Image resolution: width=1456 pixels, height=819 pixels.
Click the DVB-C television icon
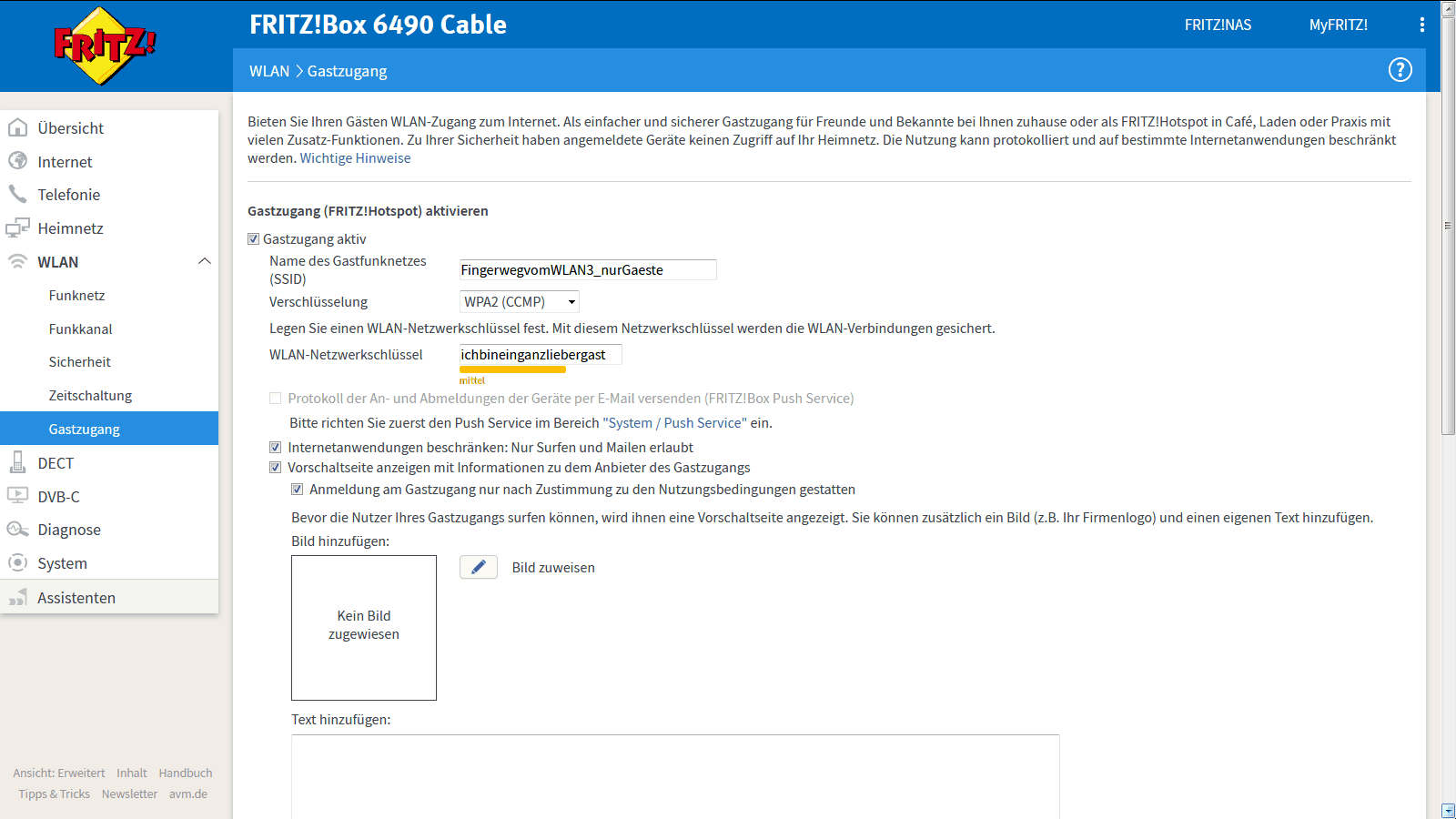pyautogui.click(x=18, y=496)
